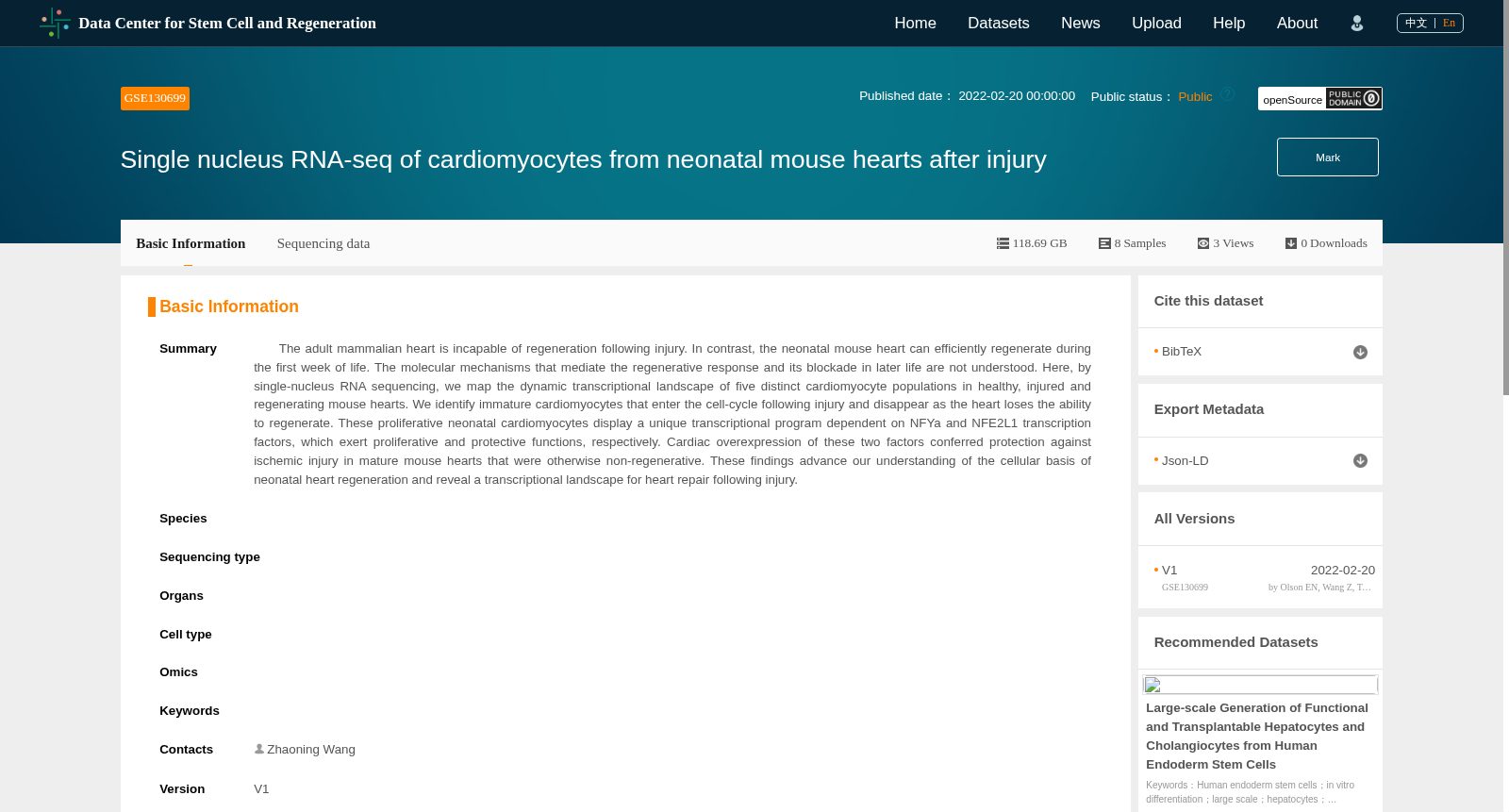Expand the Json-LD export arrow
Screen dimensions: 1509x812
pos(1360,460)
